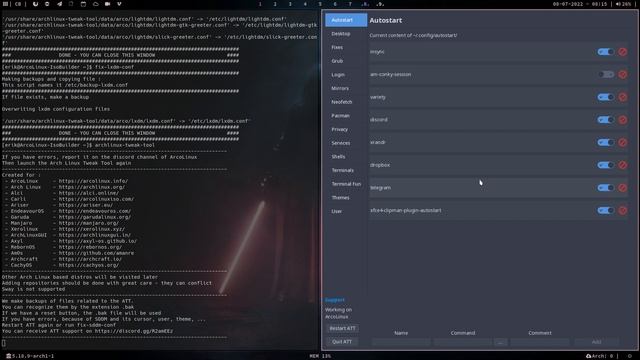This screenshot has width=640, height=360.
Task: Toggle discord autostart switch
Action: [606, 120]
